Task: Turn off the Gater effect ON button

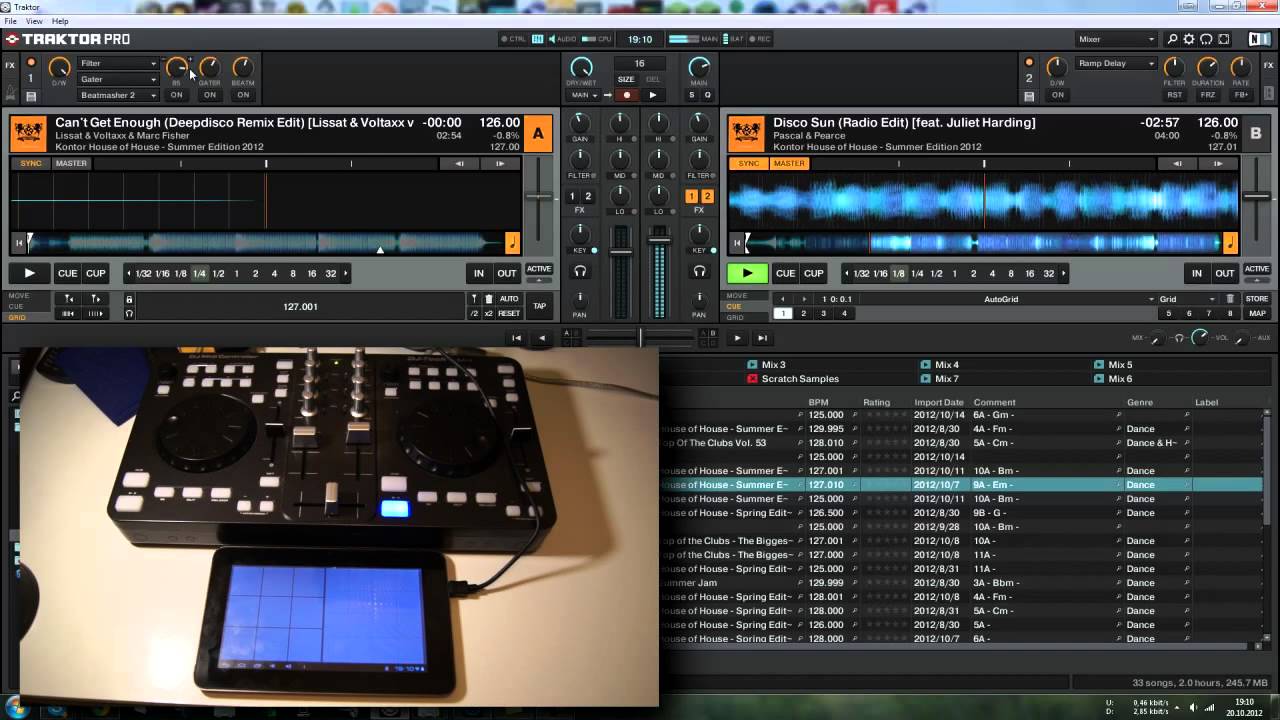Action: [x=209, y=95]
